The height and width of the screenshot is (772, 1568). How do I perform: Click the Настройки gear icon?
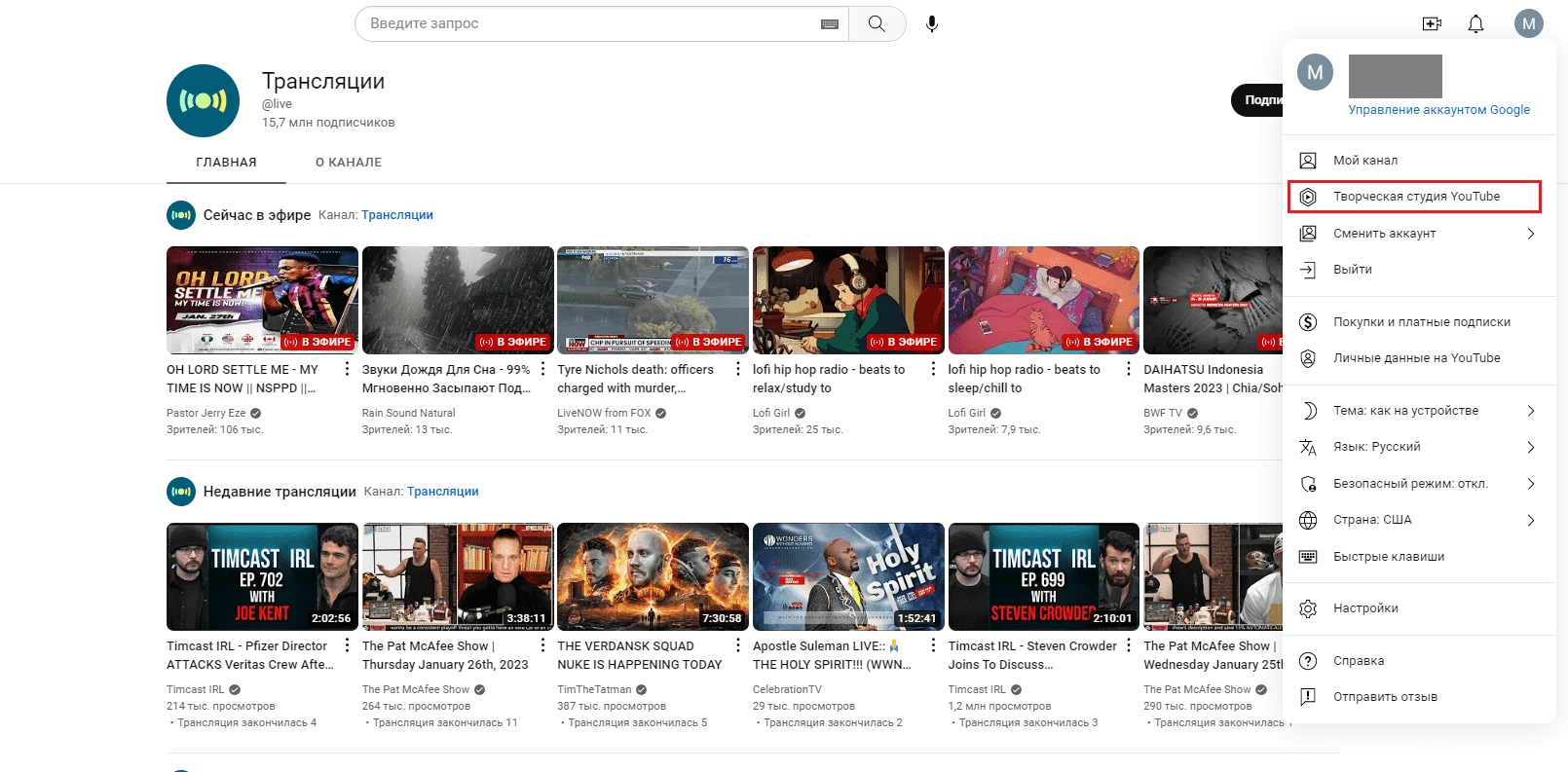pos(1309,608)
